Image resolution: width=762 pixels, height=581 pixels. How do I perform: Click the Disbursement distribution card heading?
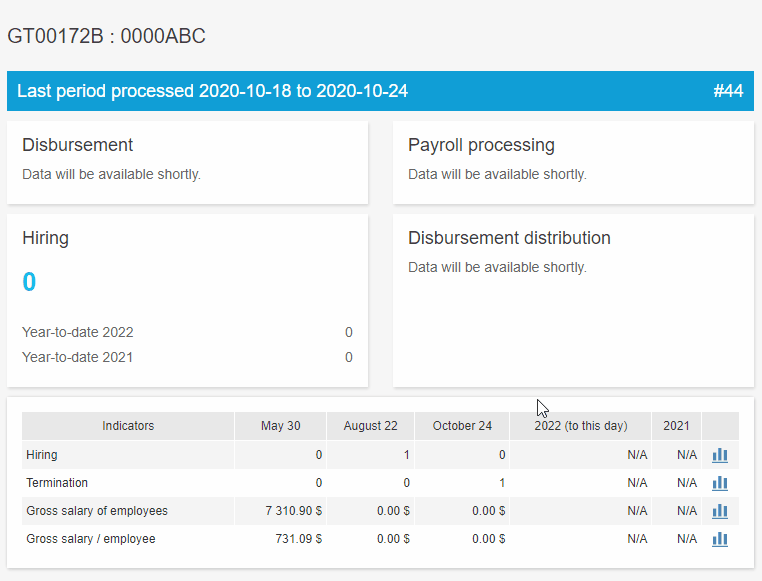point(509,238)
